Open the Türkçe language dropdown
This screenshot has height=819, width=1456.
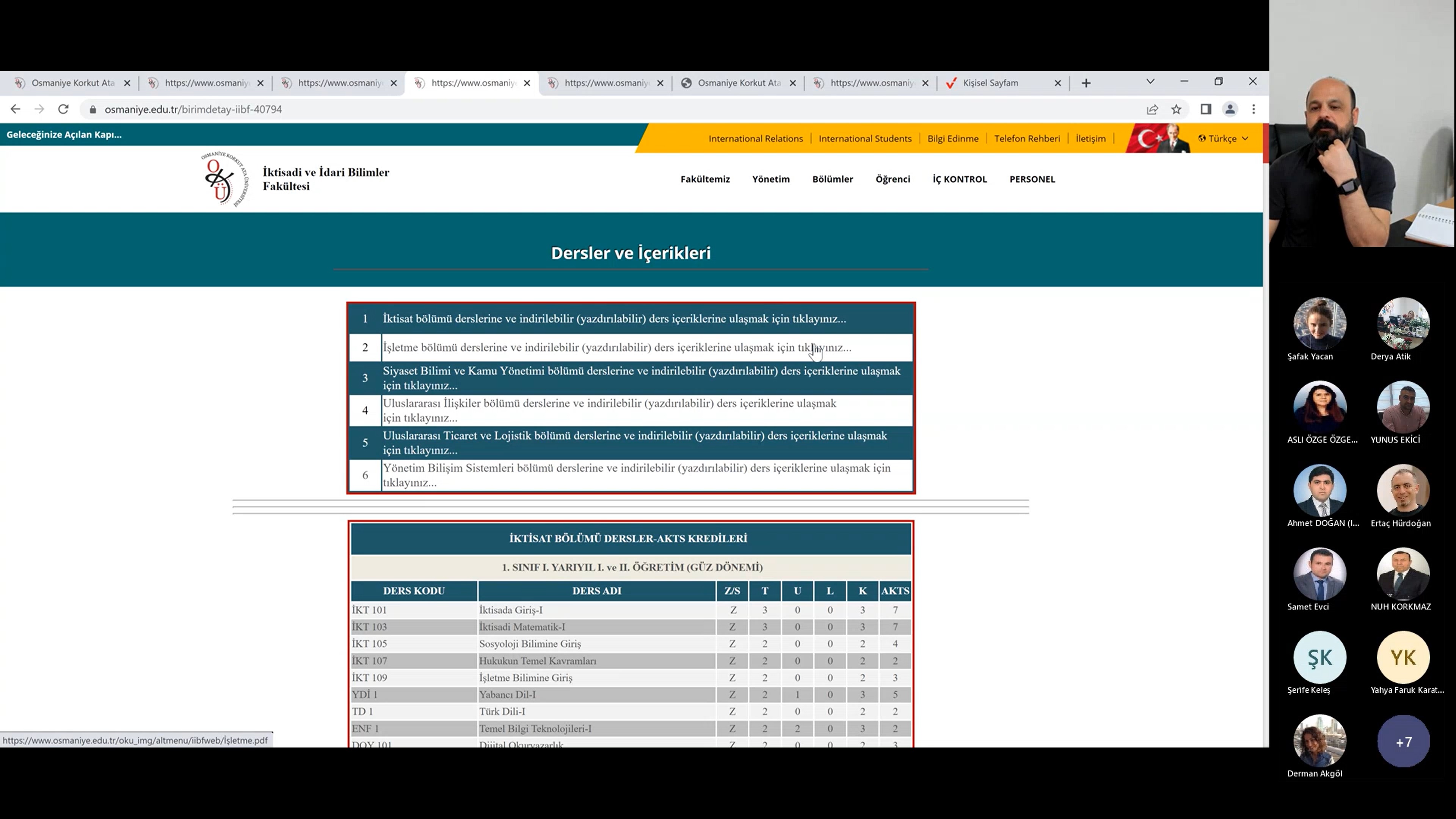(x=1223, y=138)
